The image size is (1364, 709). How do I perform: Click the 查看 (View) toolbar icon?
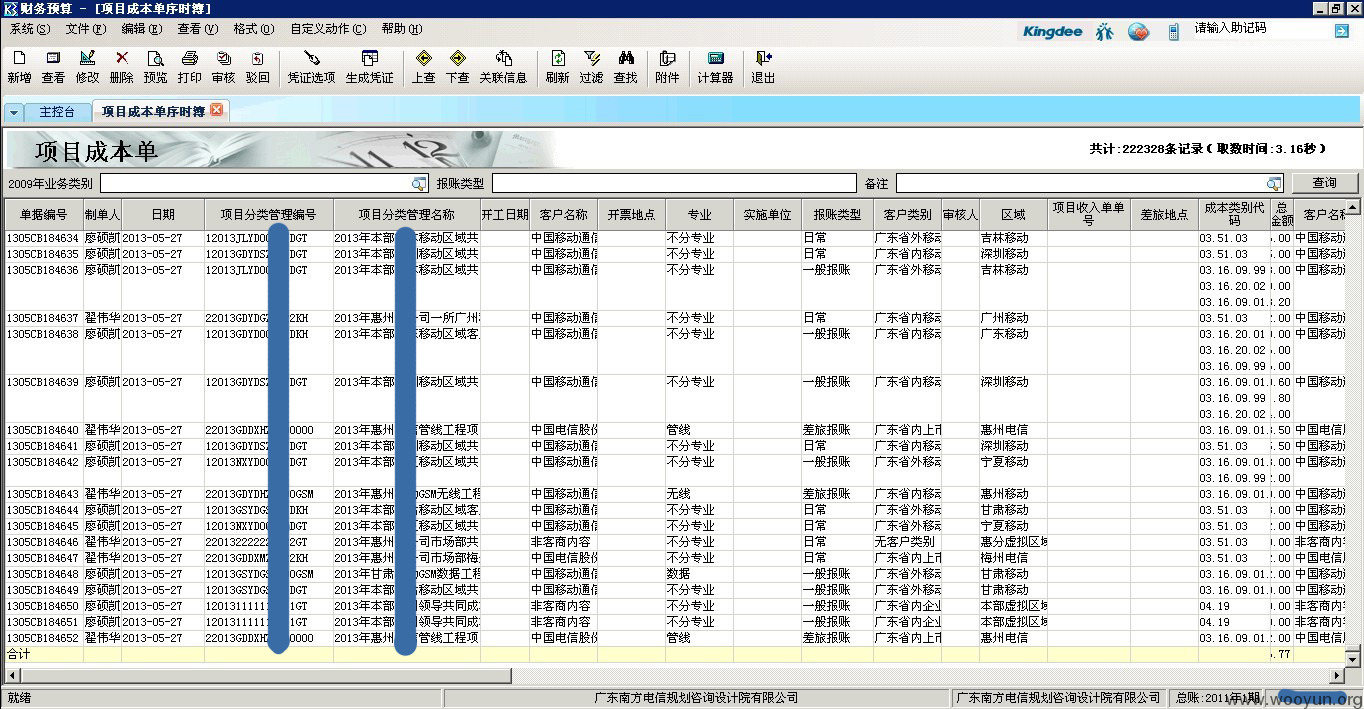click(53, 67)
